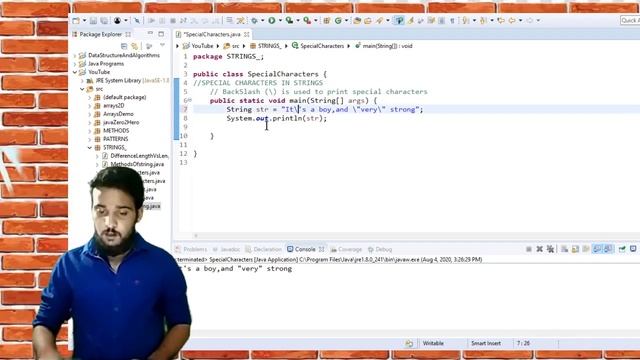The width and height of the screenshot is (640, 360).
Task: Click the Back navigation arrow icon
Action: [512, 20]
